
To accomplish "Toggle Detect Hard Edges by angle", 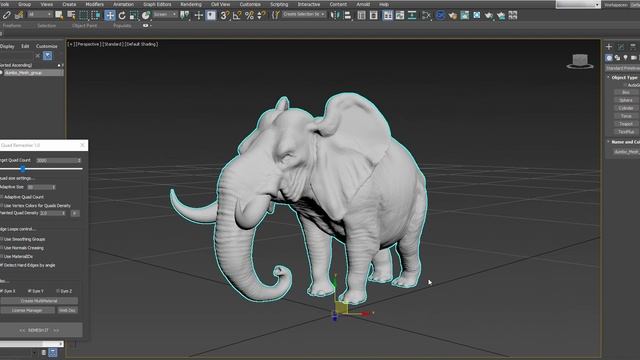I will [2, 265].
